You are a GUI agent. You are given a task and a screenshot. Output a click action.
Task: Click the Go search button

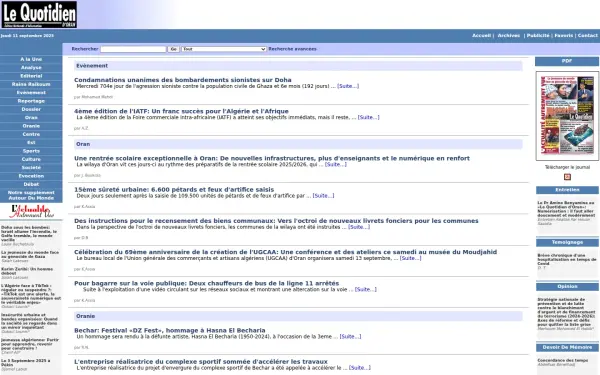173,49
